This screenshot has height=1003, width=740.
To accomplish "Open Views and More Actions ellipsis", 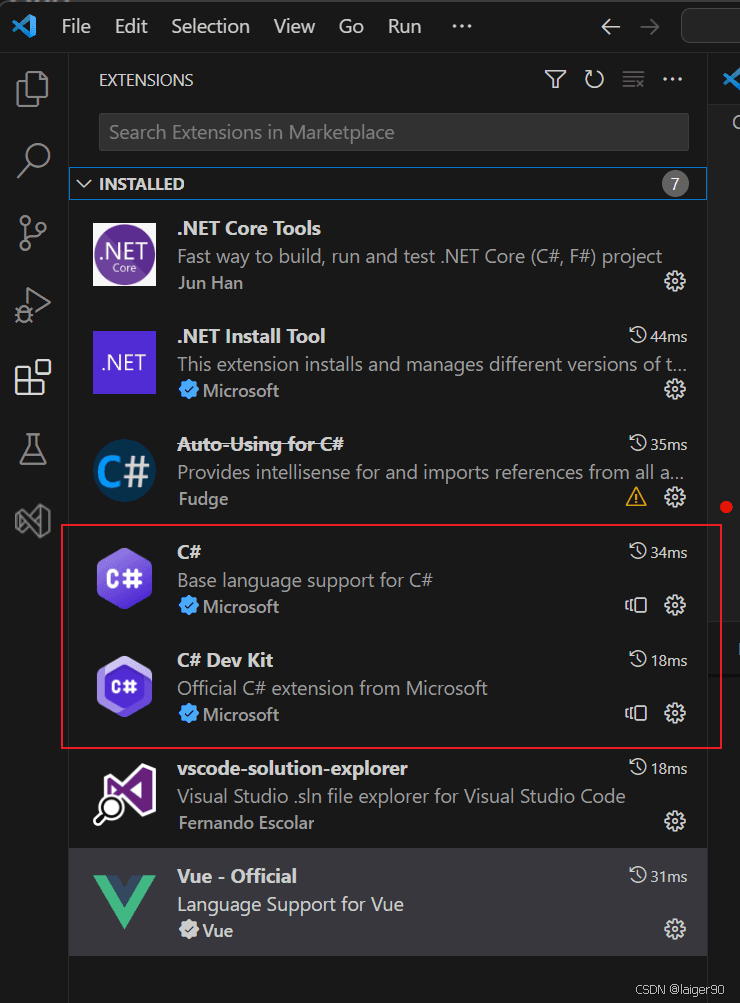I will click(x=673, y=80).
